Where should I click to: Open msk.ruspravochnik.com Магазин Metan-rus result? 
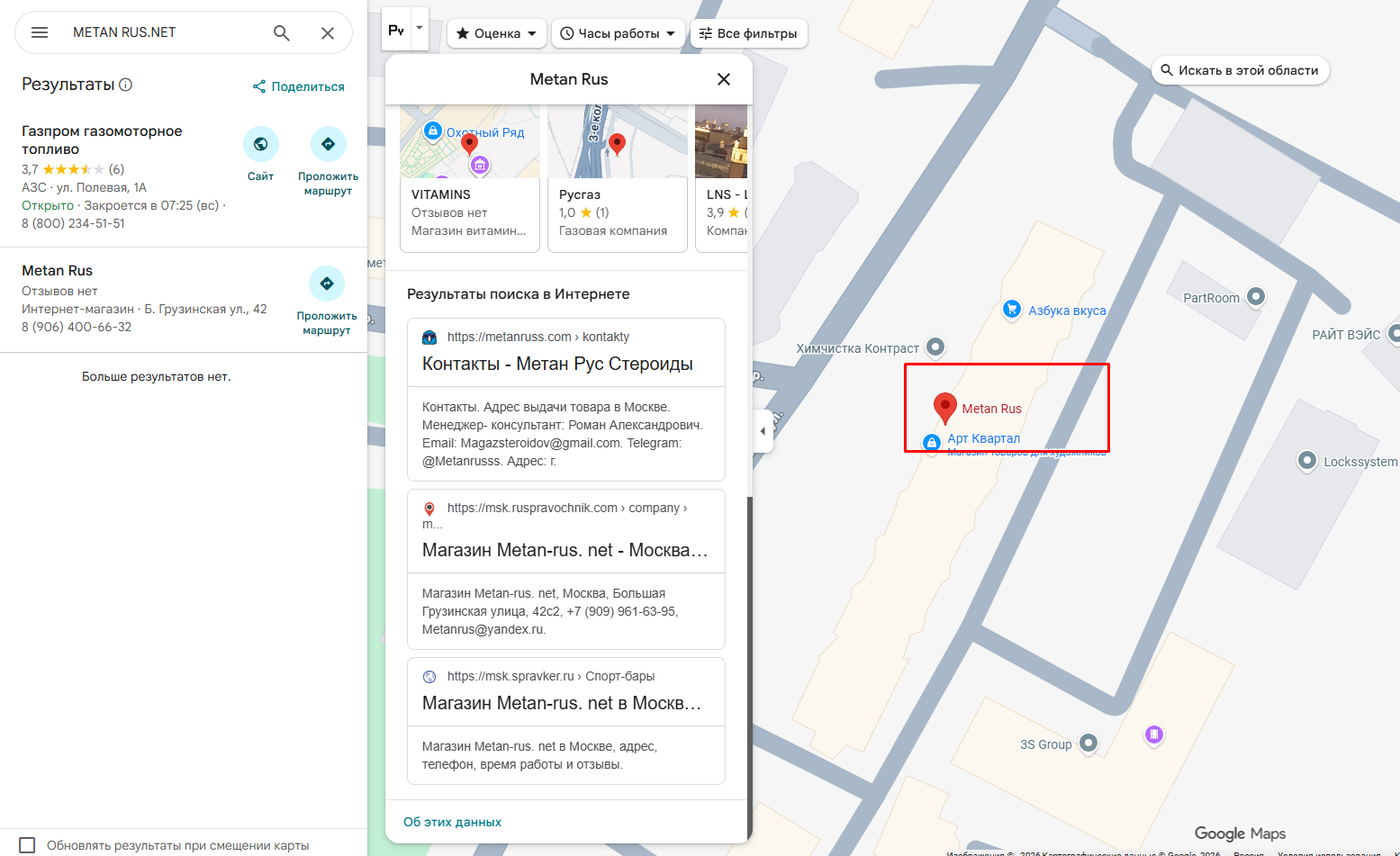point(566,569)
